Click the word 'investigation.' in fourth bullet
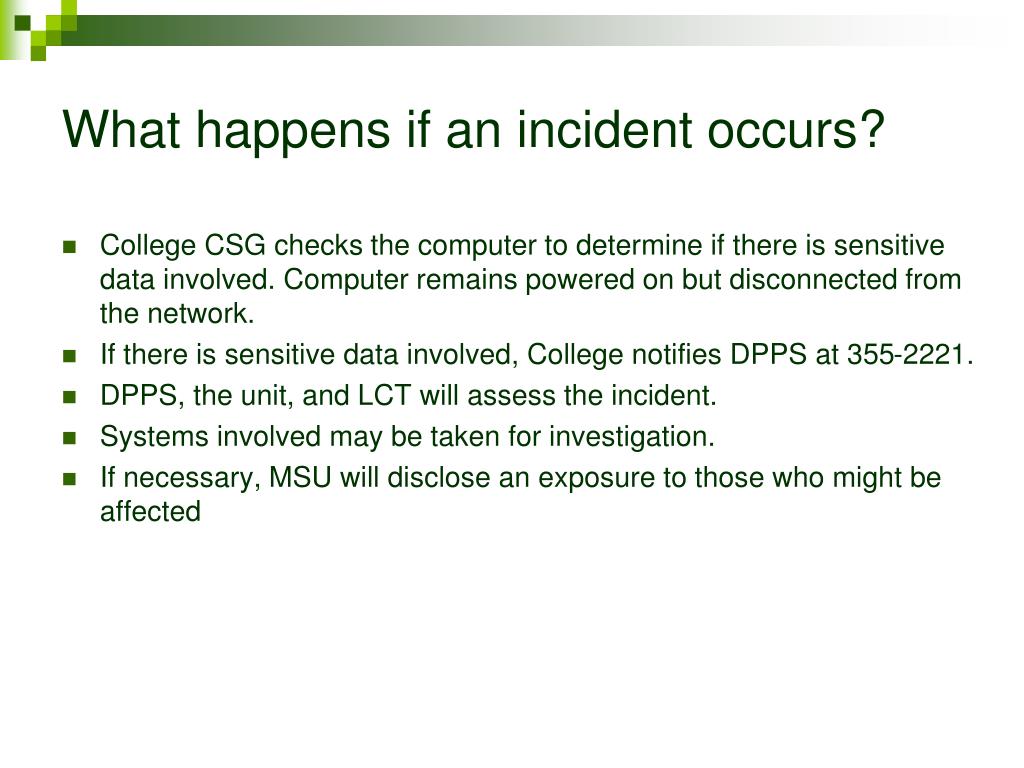The height and width of the screenshot is (768, 1024). (632, 437)
